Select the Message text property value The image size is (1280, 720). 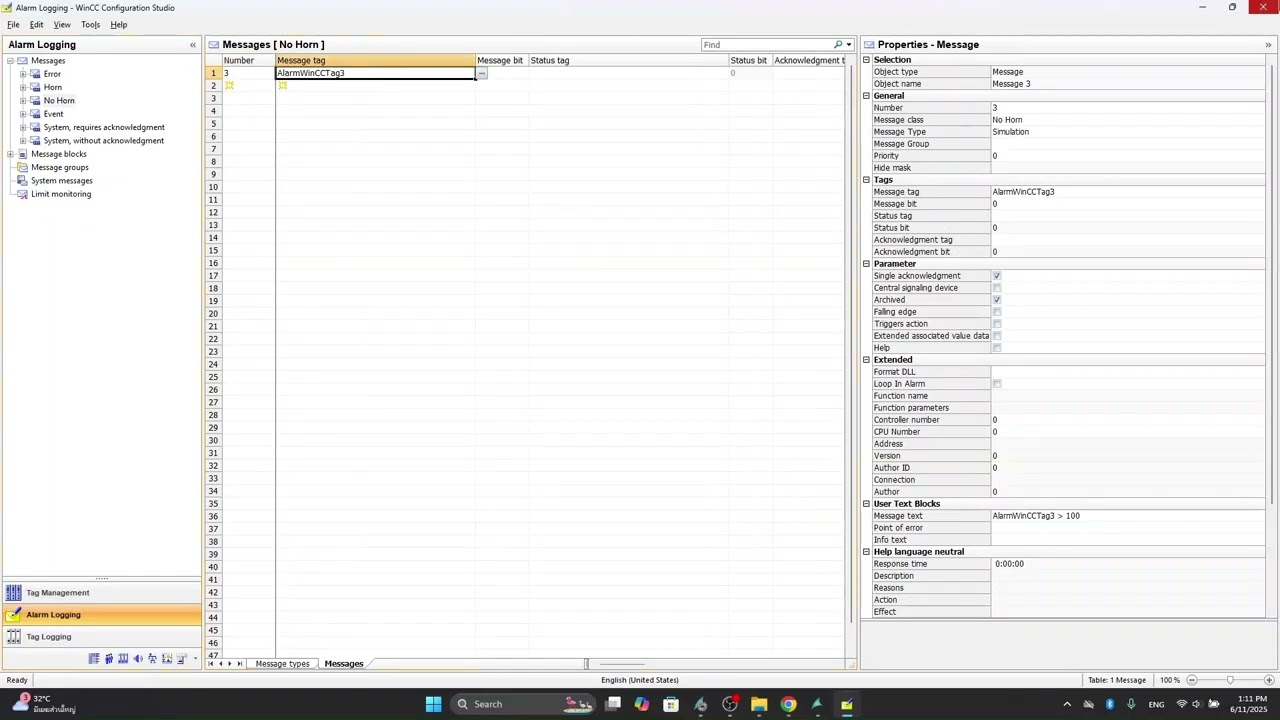(x=1128, y=516)
